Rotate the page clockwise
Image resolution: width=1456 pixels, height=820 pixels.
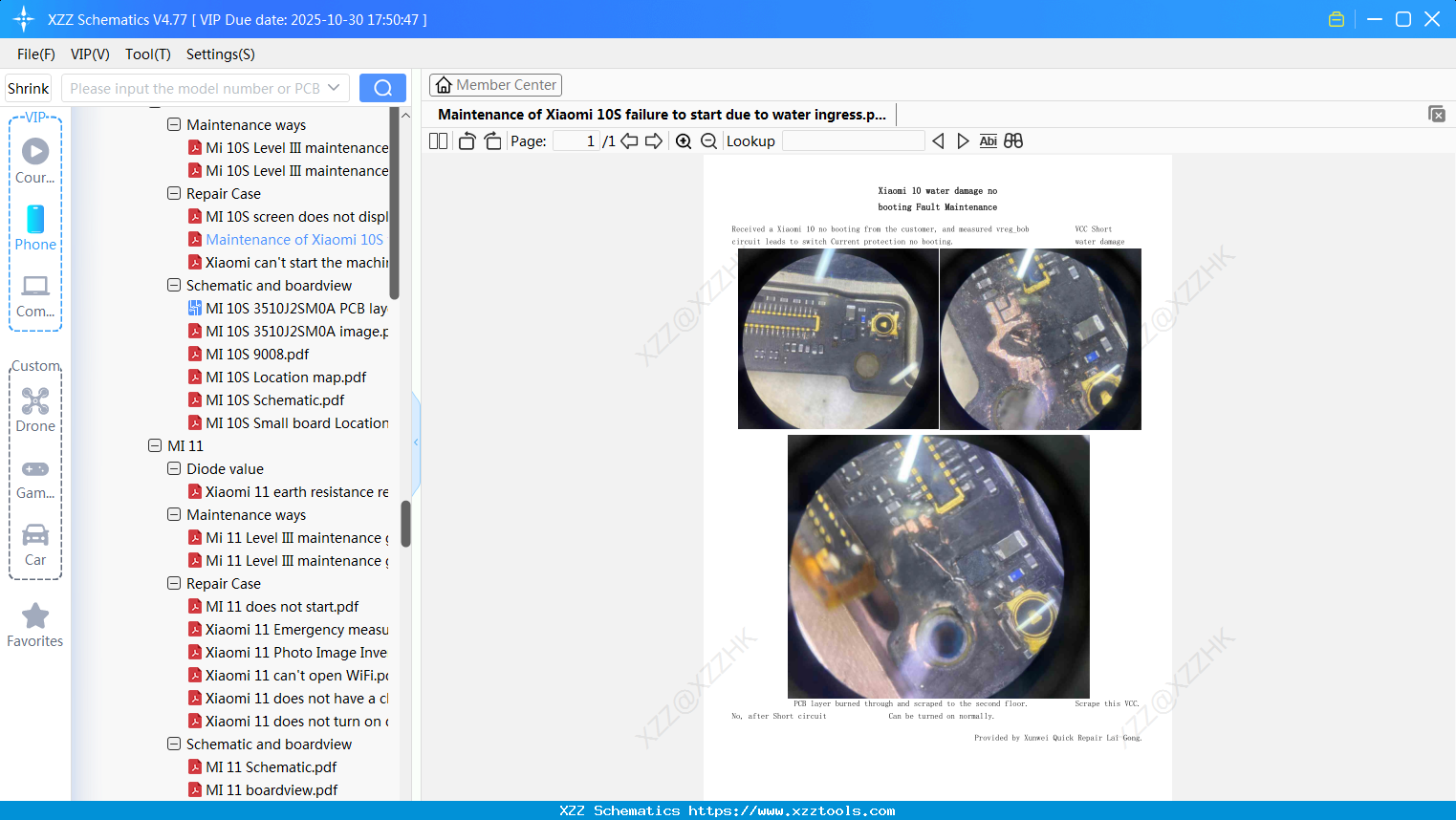[493, 141]
